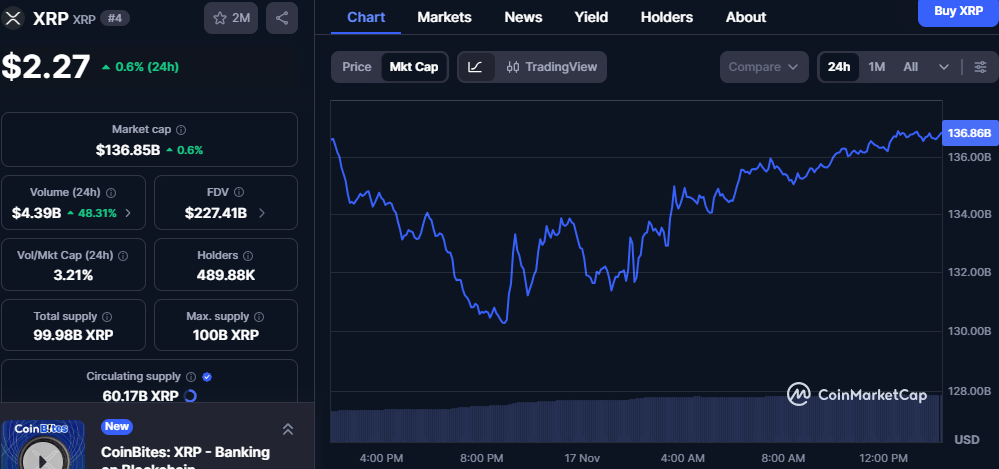Click Market cap info icon
The height and width of the screenshot is (469, 999).
tap(181, 130)
